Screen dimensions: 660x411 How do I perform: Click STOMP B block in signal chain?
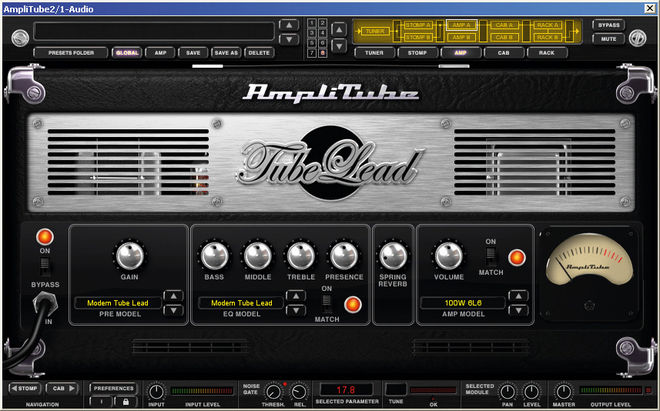coord(418,37)
